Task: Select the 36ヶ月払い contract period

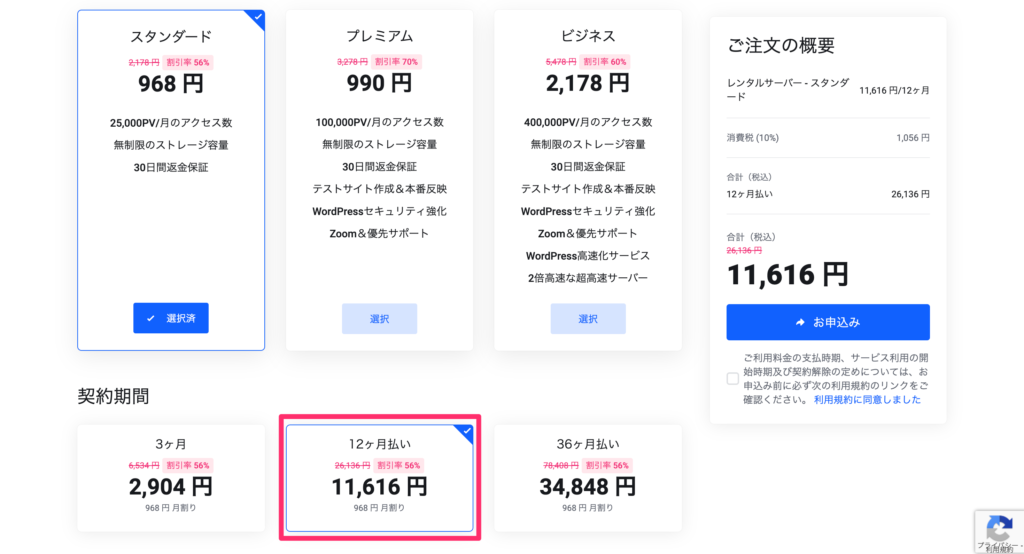Action: click(x=588, y=478)
